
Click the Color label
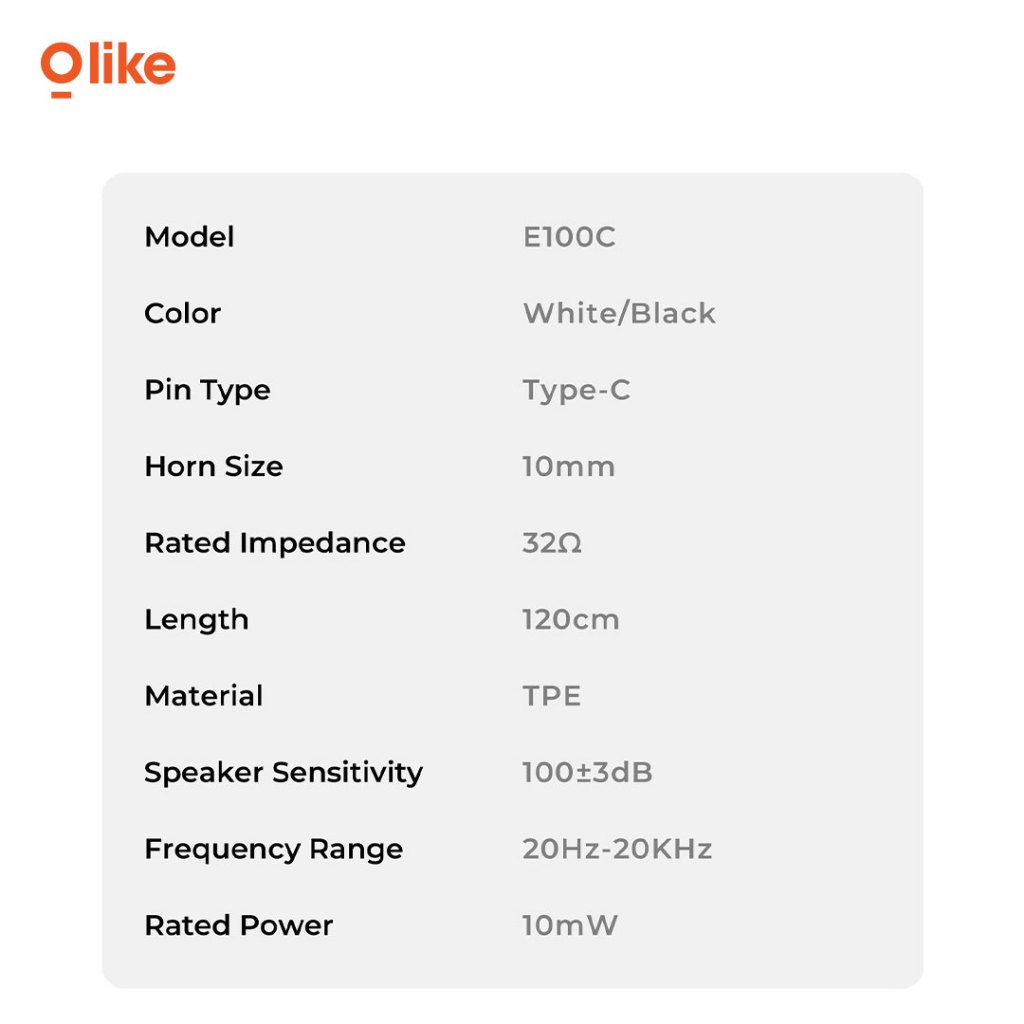(182, 313)
